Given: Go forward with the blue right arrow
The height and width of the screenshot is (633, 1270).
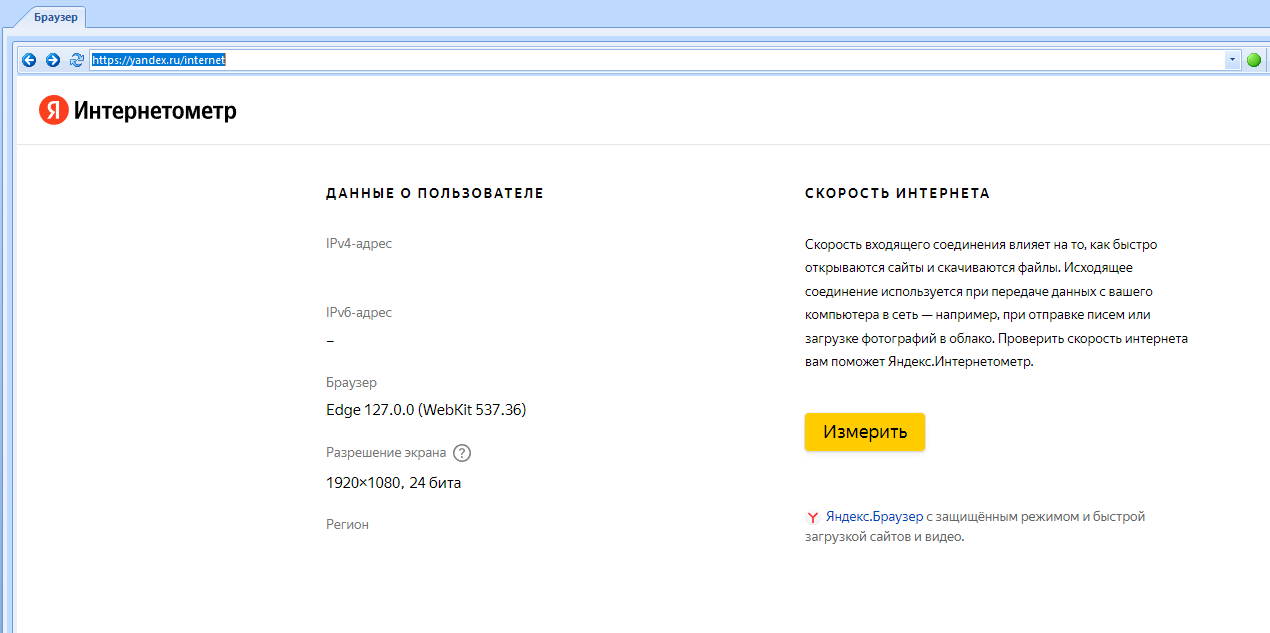Looking at the screenshot, I should pos(53,60).
